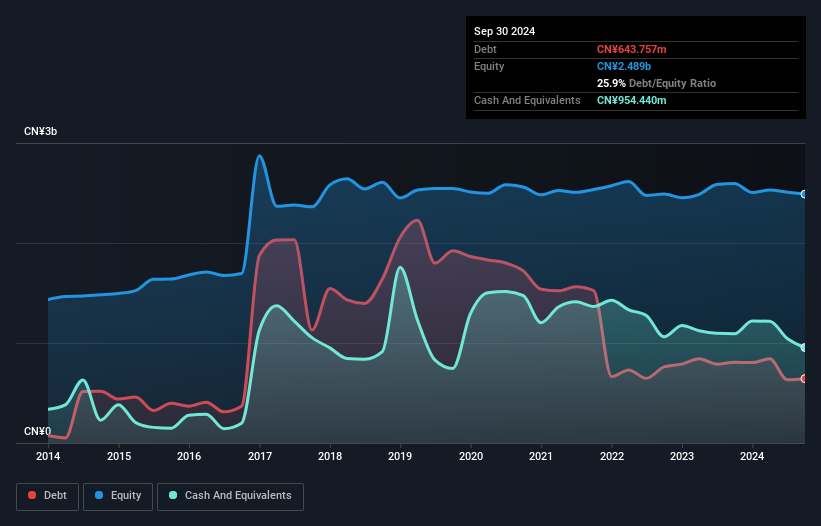Click the Equity label in tooltip
The image size is (821, 526).
(489, 66)
